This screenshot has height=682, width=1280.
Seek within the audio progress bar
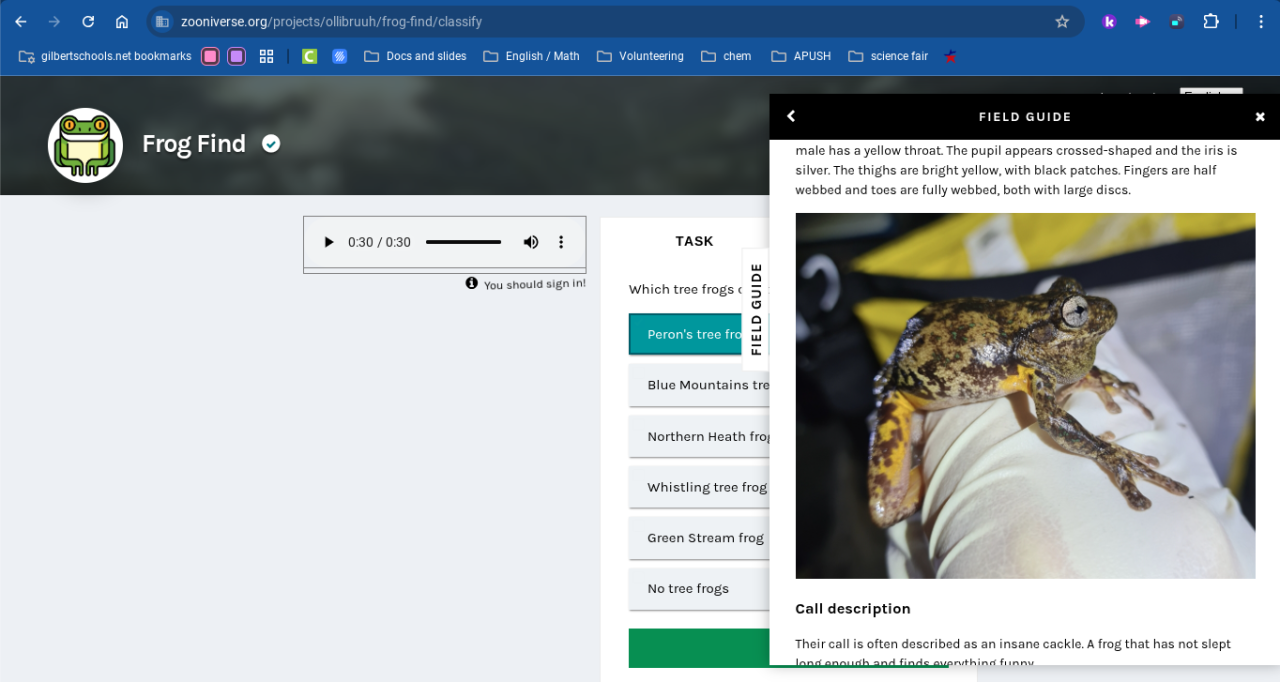pyautogui.click(x=463, y=242)
